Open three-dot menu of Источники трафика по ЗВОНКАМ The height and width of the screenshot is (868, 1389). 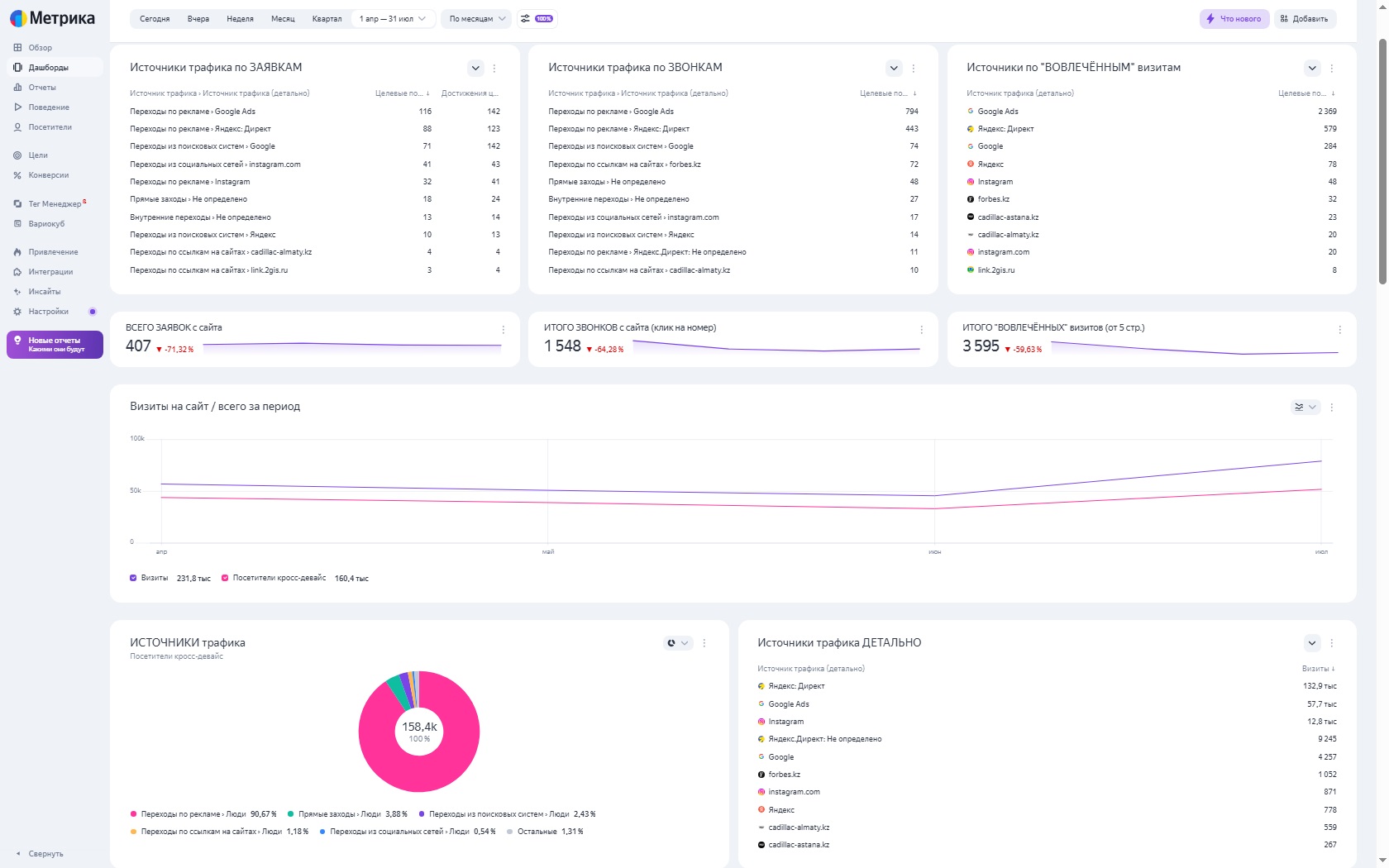point(914,69)
